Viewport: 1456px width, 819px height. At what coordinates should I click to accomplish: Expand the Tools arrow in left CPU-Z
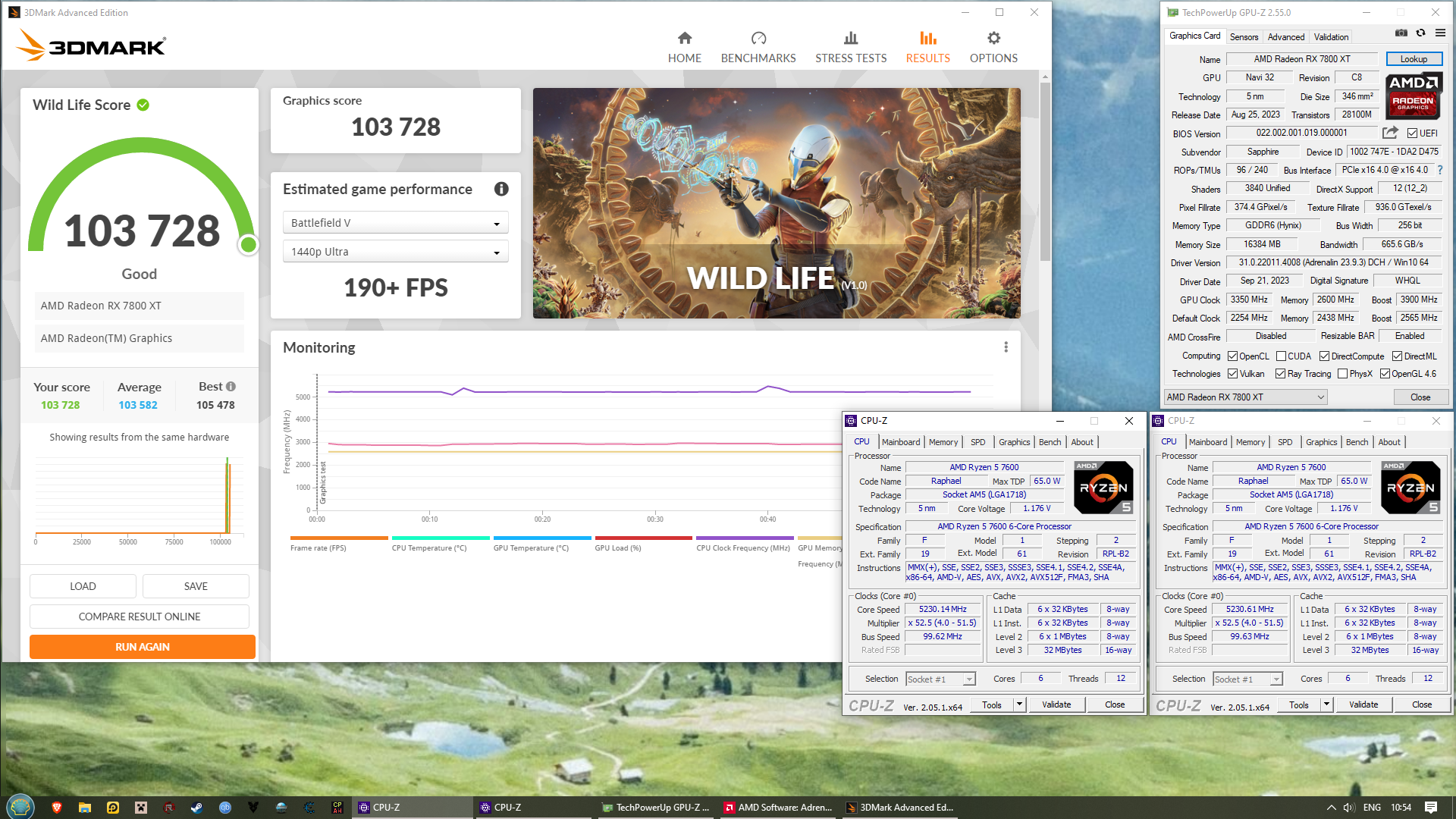(1019, 704)
